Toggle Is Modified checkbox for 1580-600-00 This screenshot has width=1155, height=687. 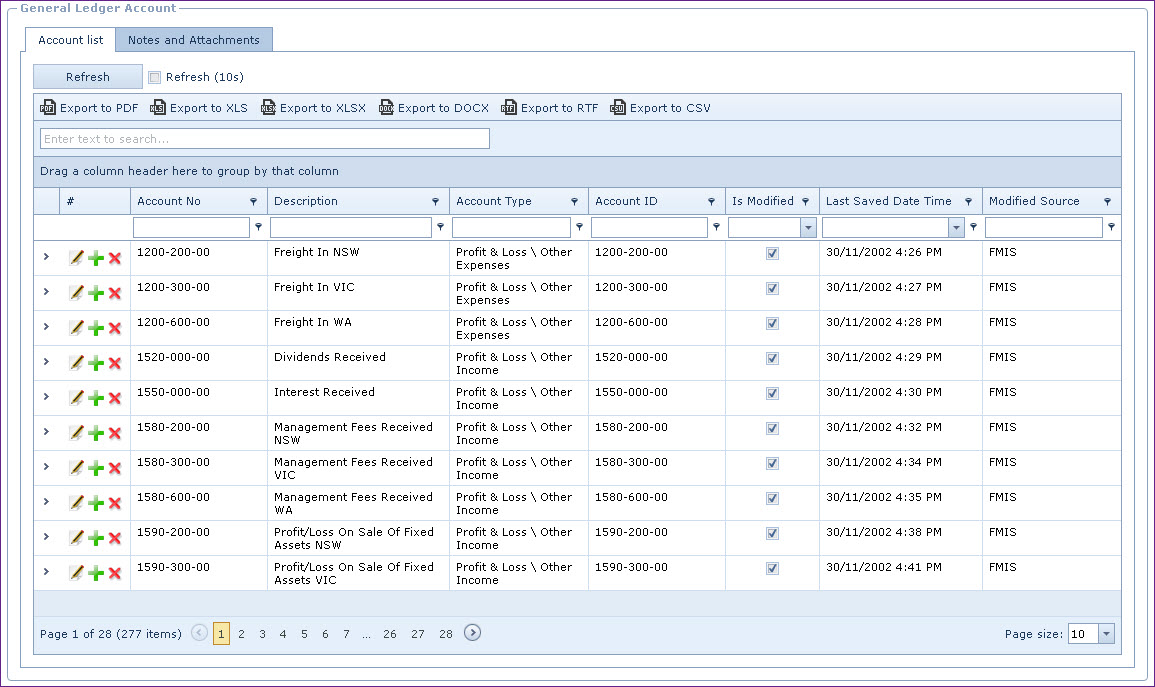[772, 498]
